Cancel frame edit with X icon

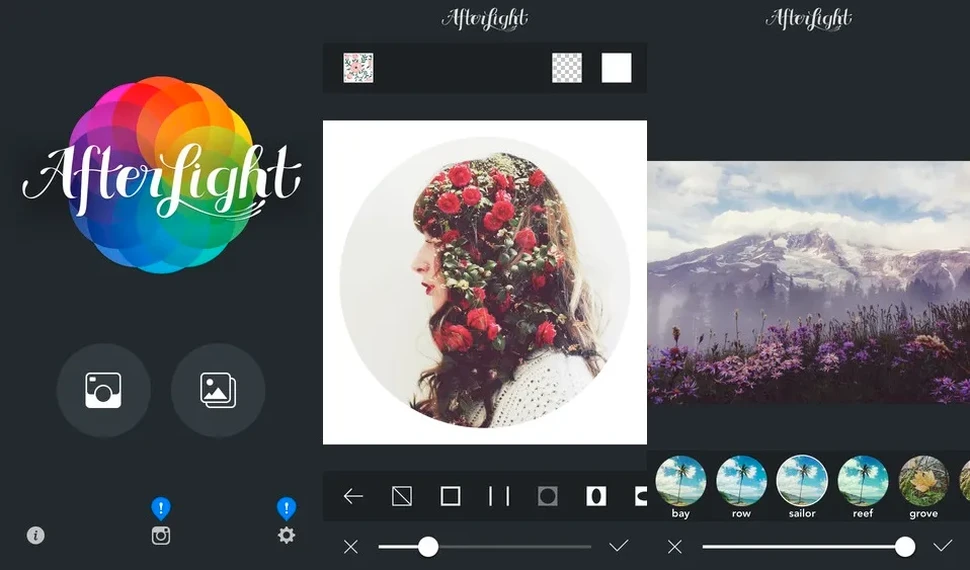[351, 546]
